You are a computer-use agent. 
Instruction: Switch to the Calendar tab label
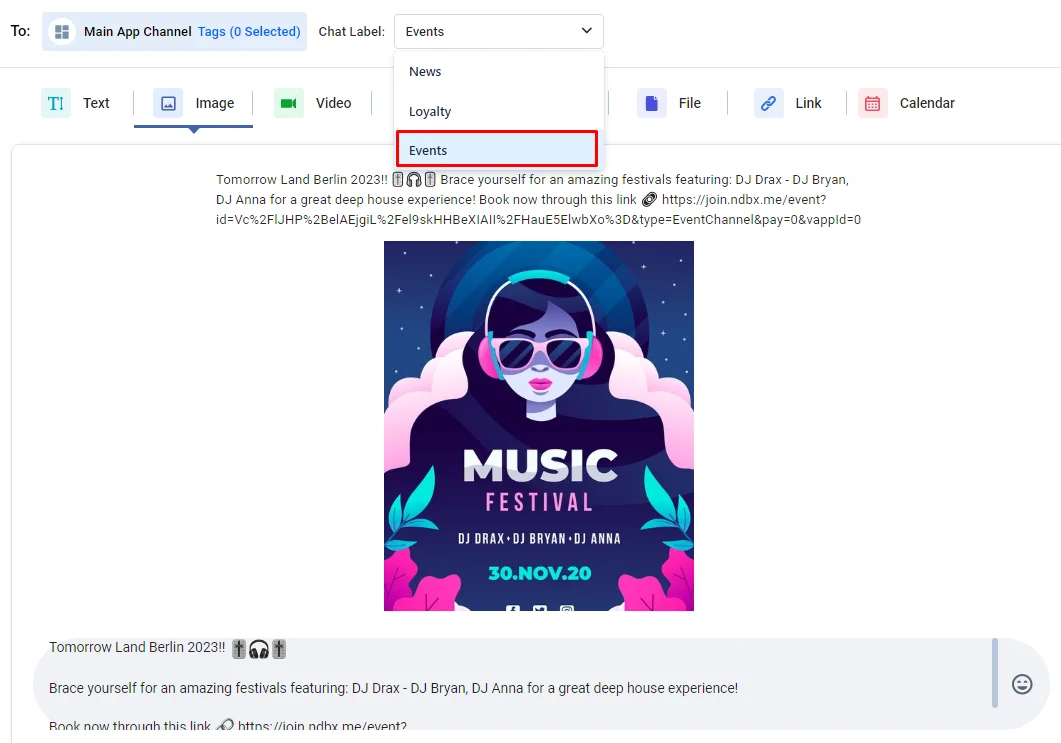click(x=927, y=104)
